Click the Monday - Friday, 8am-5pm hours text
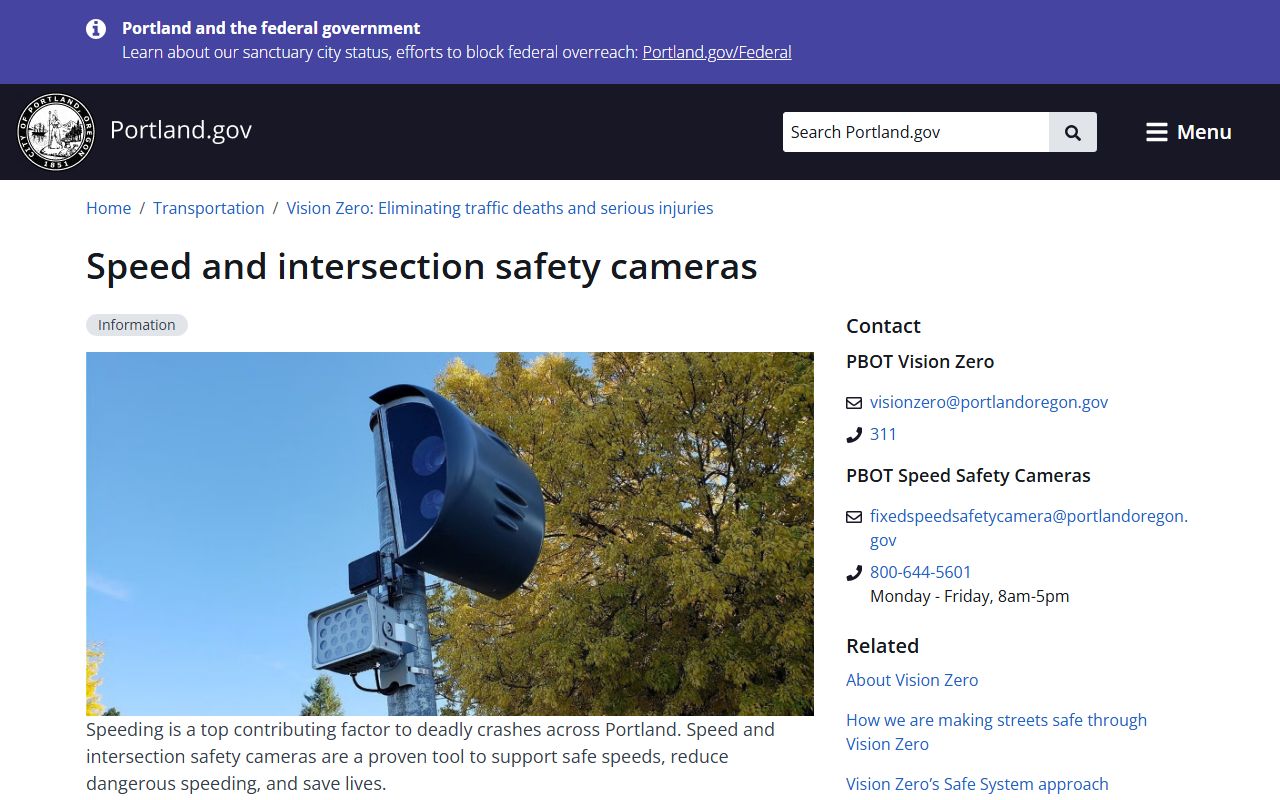The image size is (1280, 800). (x=969, y=596)
